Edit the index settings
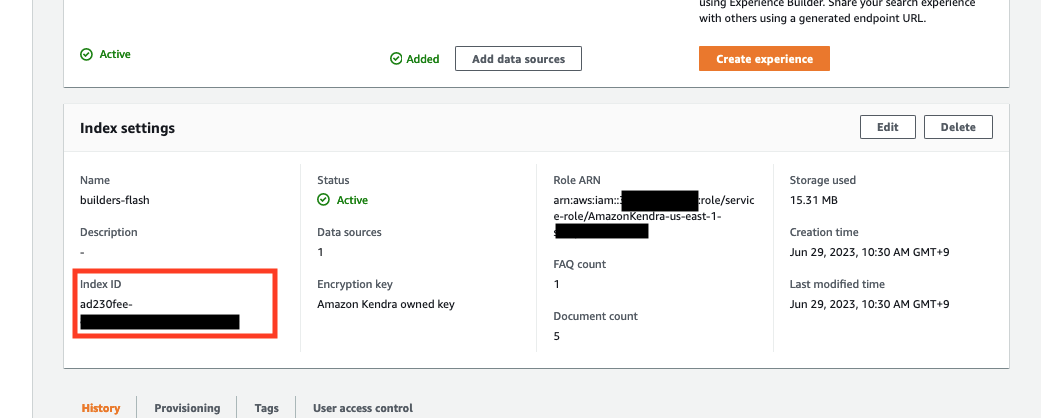Image resolution: width=1041 pixels, height=418 pixels. click(888, 127)
